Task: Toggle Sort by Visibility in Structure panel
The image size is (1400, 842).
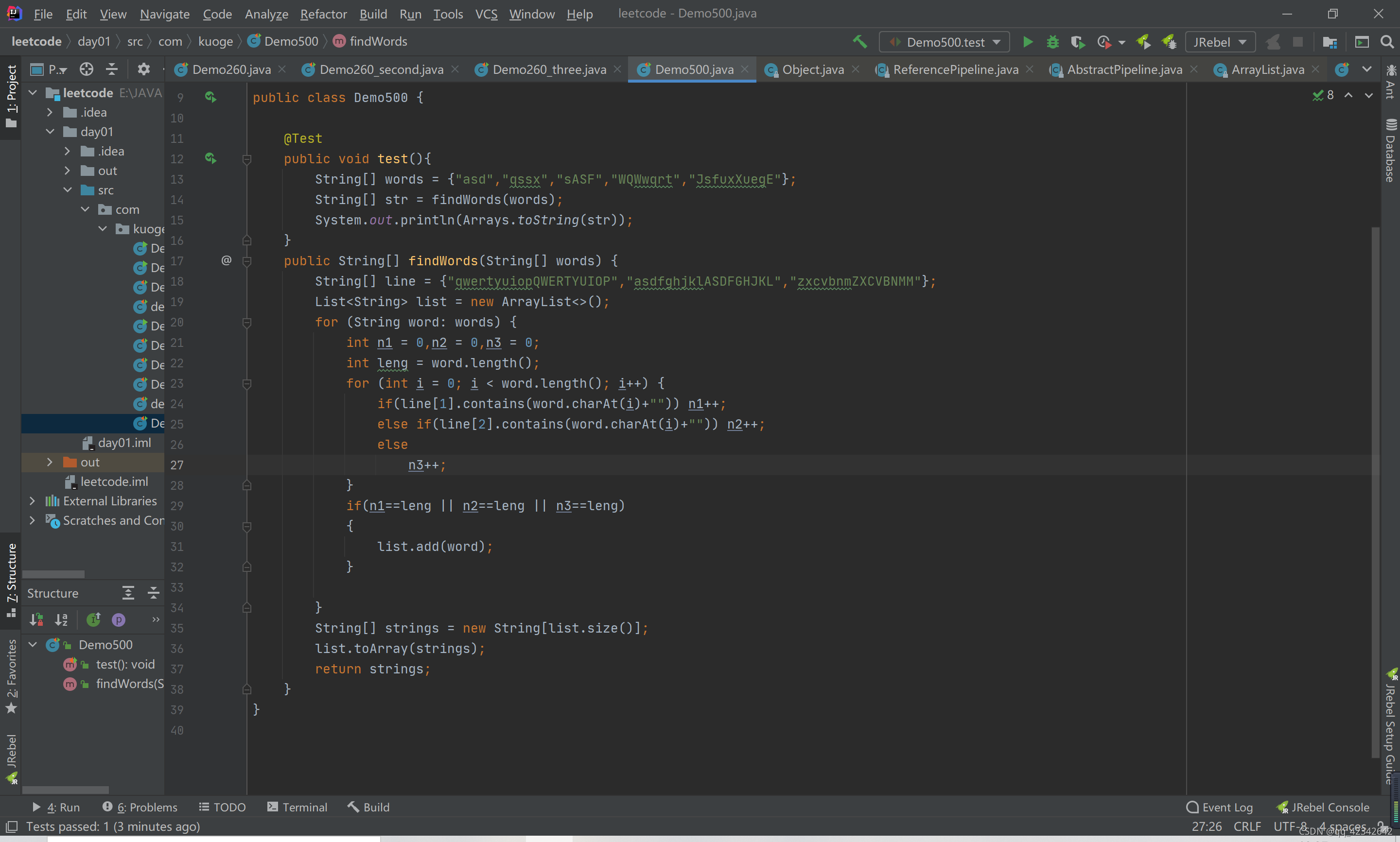Action: point(36,619)
